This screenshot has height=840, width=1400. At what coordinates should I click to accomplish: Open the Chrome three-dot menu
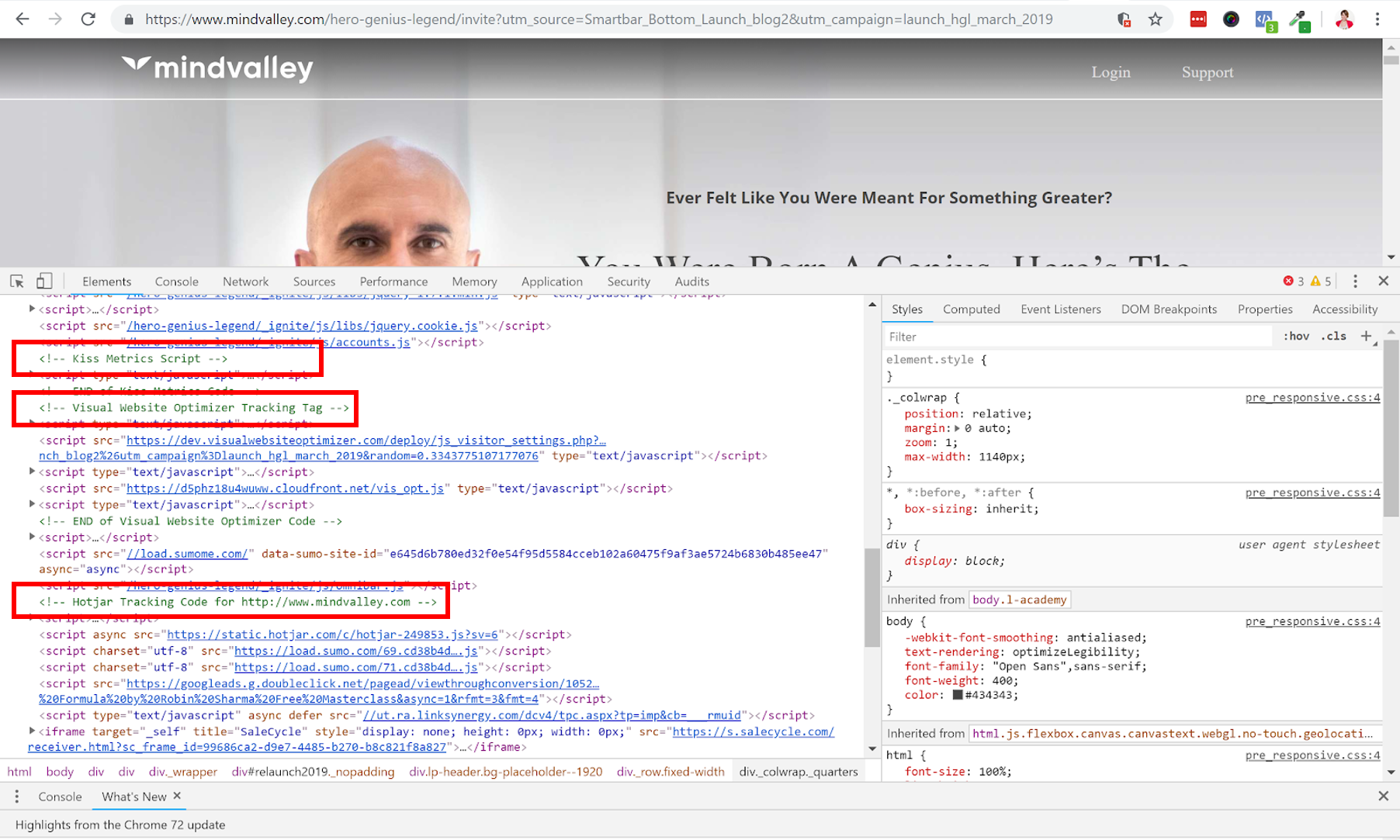(1377, 19)
